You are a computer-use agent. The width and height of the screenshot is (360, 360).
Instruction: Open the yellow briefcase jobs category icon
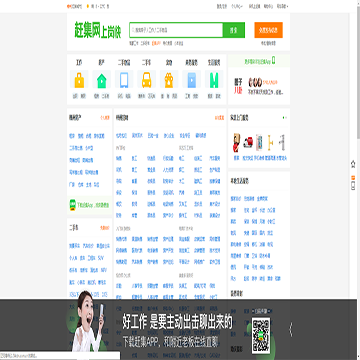pyautogui.click(x=79, y=79)
